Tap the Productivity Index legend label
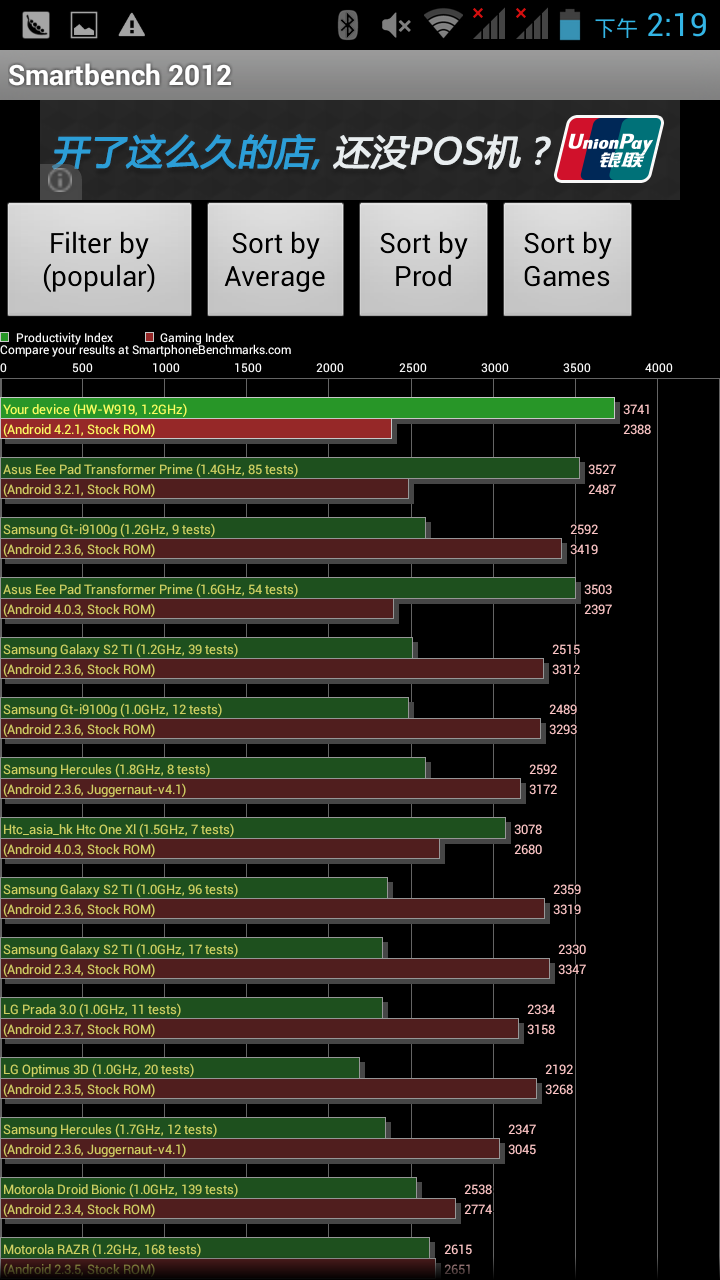The image size is (720, 1280). pyautogui.click(x=65, y=338)
